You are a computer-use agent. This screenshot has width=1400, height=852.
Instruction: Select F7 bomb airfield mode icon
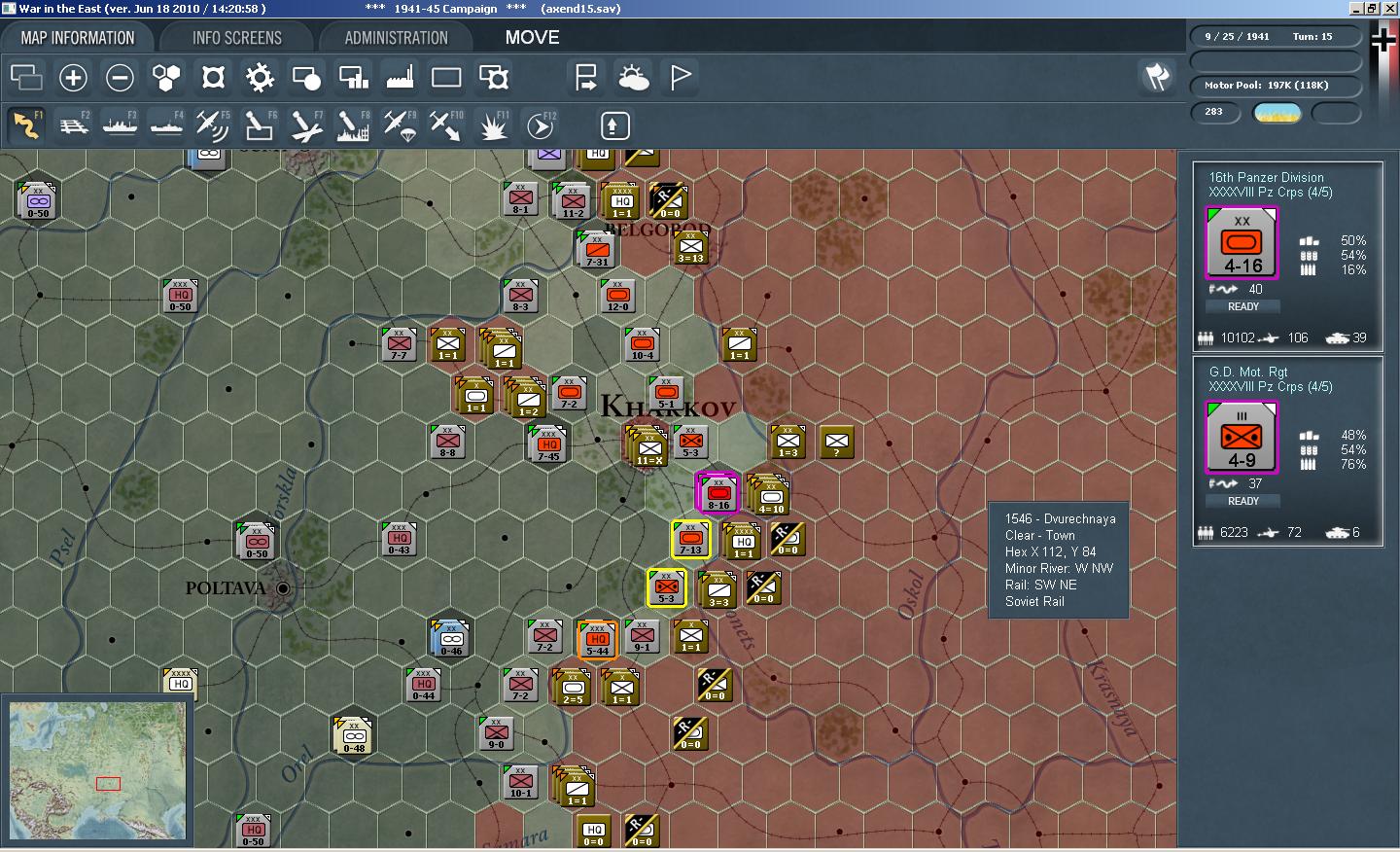pos(306,125)
